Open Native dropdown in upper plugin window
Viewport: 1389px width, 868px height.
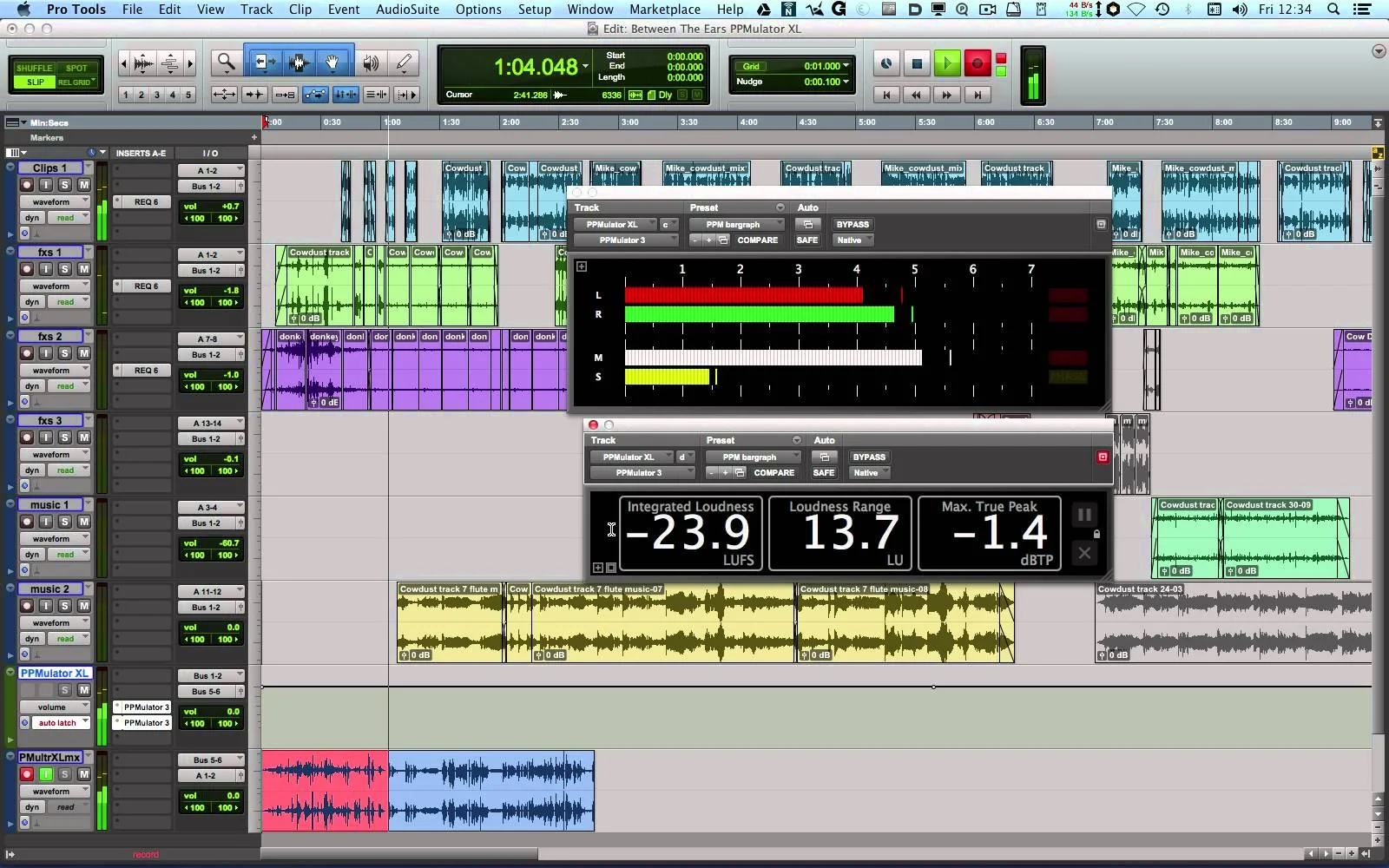point(854,240)
